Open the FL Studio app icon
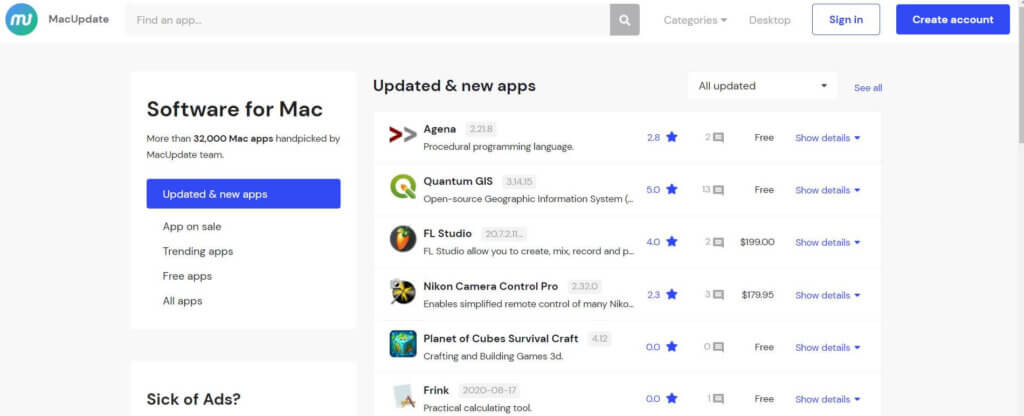 click(403, 239)
